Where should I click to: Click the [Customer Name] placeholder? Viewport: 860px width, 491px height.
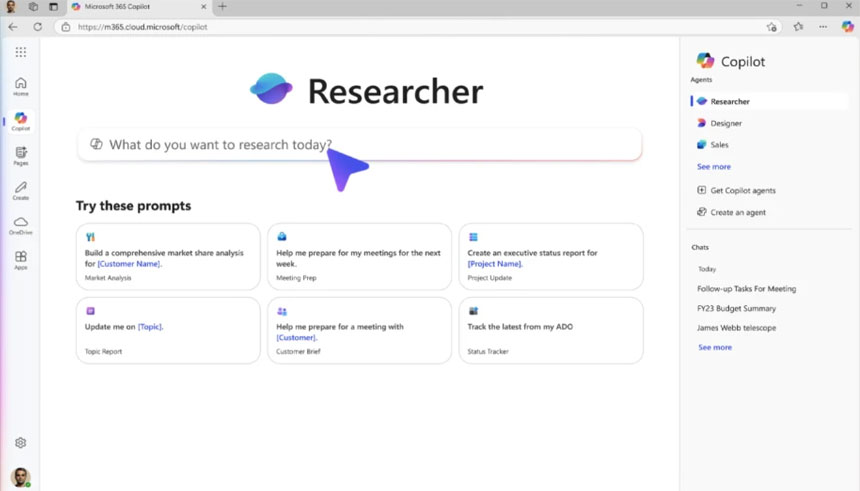(x=129, y=264)
